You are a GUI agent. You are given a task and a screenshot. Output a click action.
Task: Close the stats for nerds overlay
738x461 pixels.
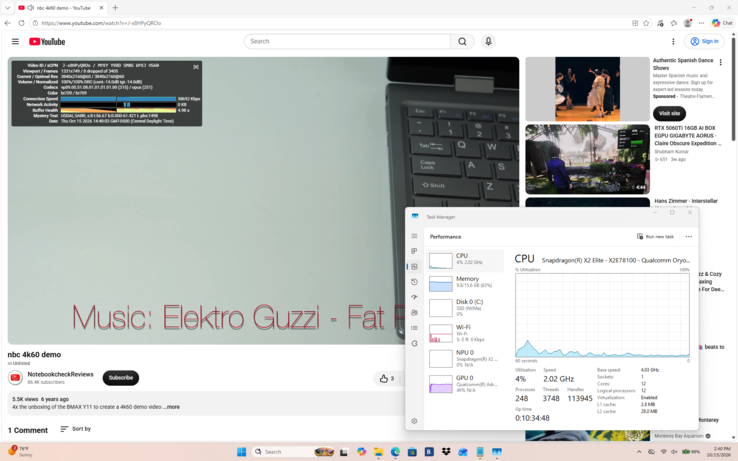pos(196,67)
